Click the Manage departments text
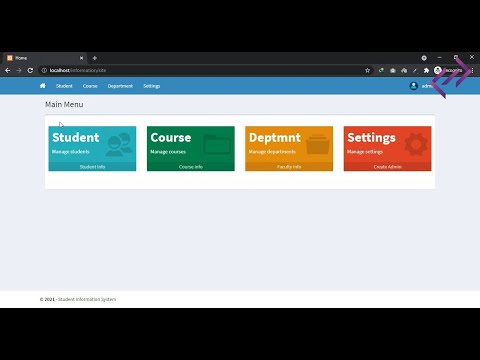 [x=272, y=152]
